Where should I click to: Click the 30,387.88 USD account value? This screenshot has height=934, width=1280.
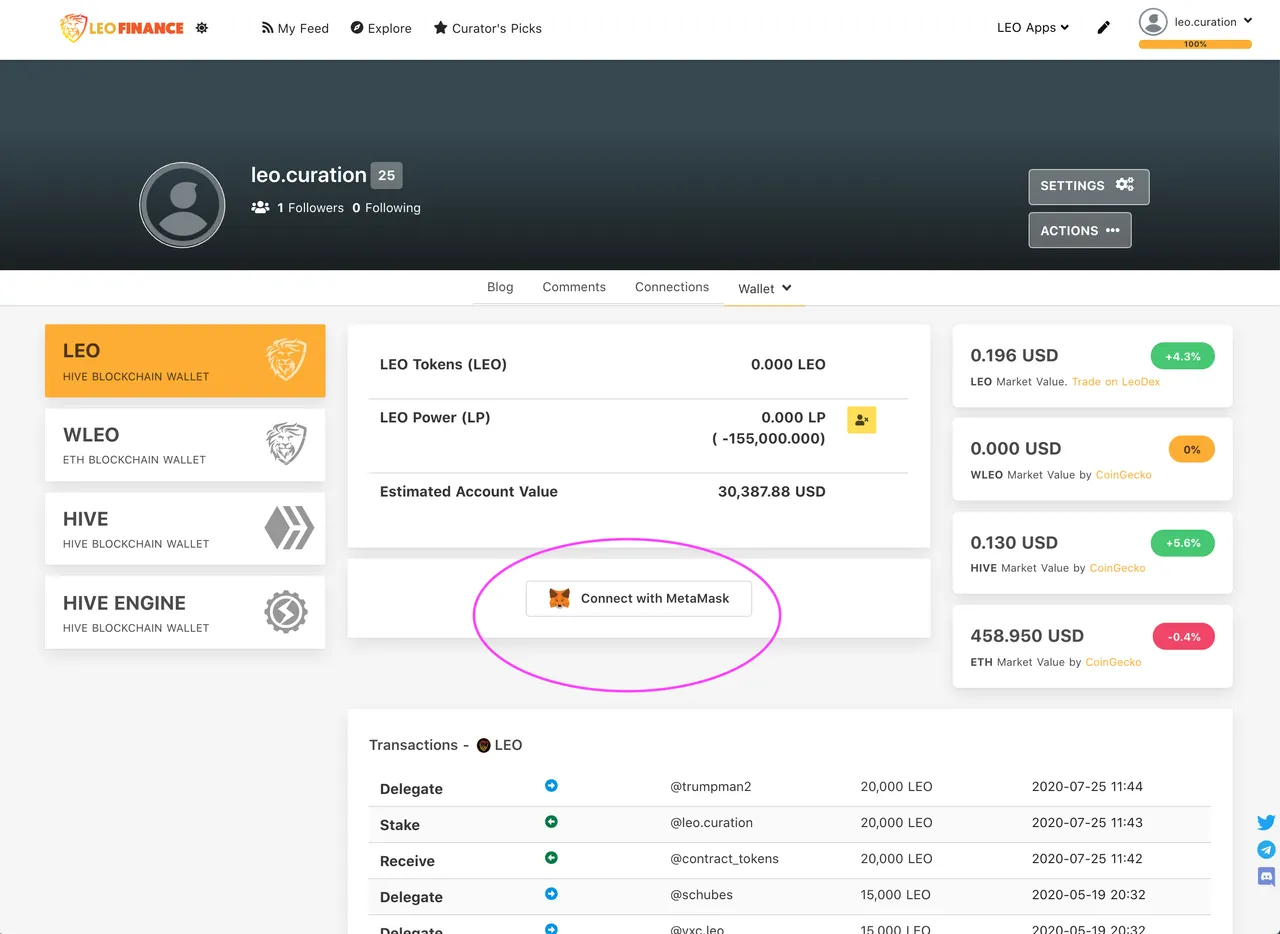(x=772, y=492)
